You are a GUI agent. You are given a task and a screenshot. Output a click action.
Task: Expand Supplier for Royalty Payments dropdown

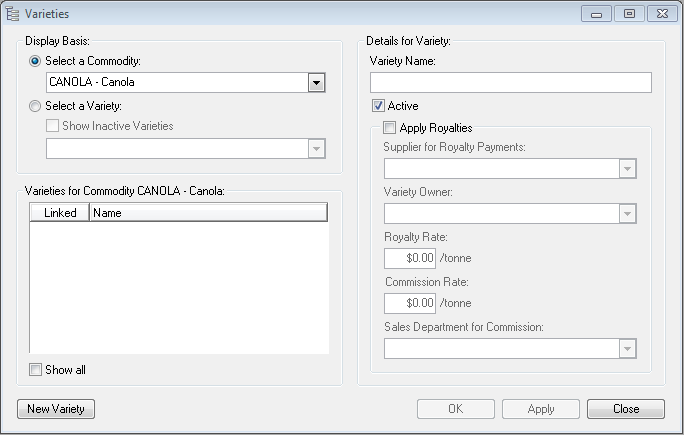[627, 168]
